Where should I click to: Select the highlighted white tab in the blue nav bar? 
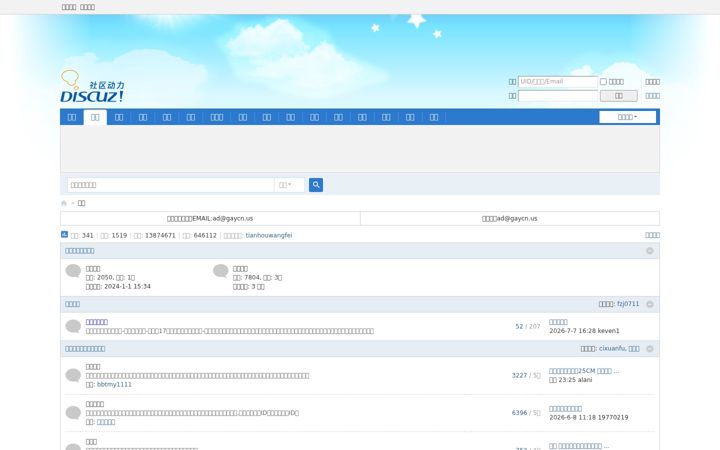[95, 118]
